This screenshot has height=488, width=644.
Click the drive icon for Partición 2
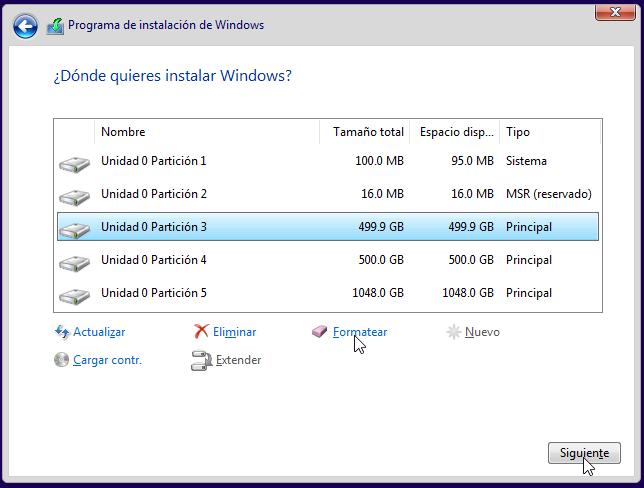74,197
